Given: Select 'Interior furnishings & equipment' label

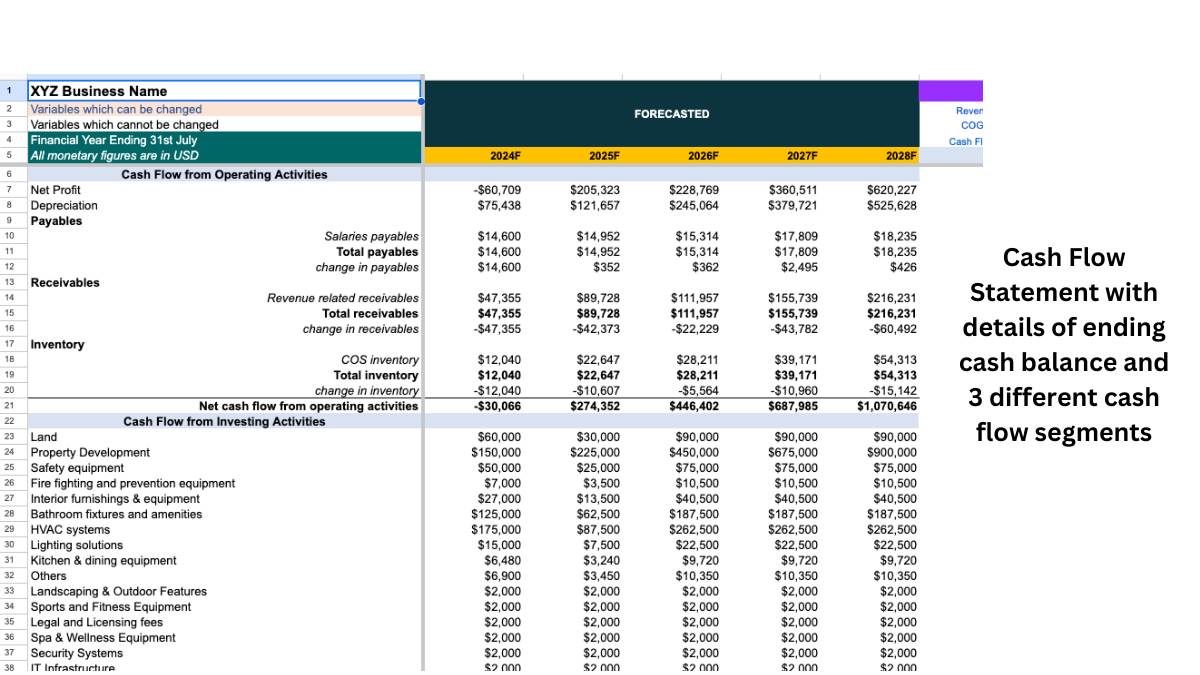Looking at the screenshot, I should pyautogui.click(x=115, y=499).
